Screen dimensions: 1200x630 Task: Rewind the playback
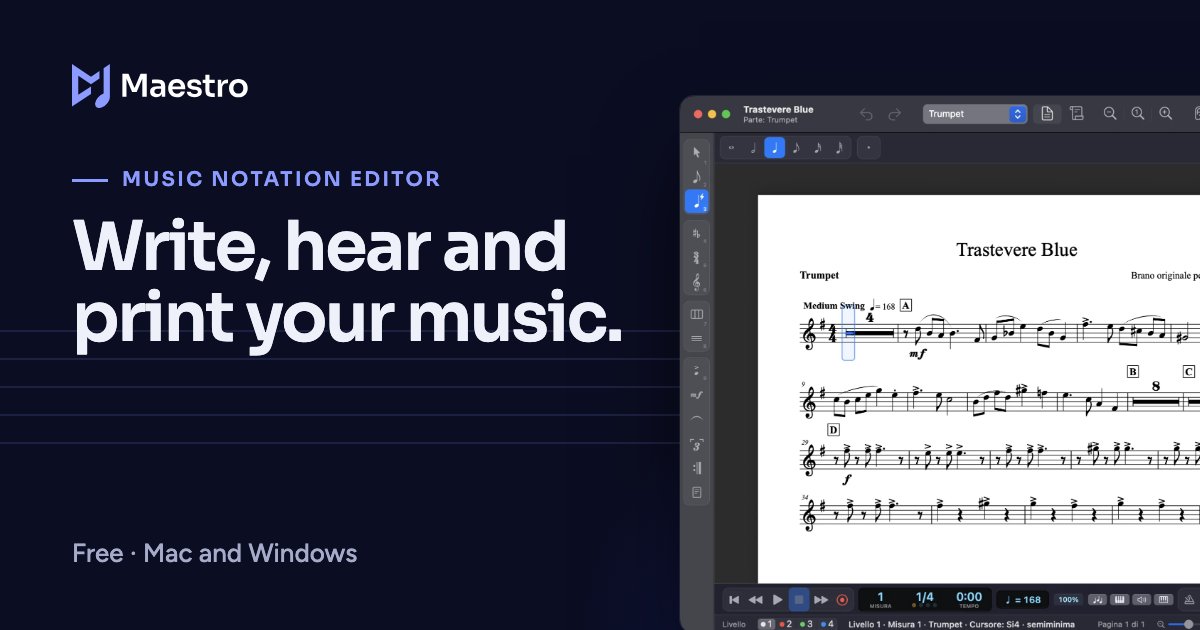756,600
